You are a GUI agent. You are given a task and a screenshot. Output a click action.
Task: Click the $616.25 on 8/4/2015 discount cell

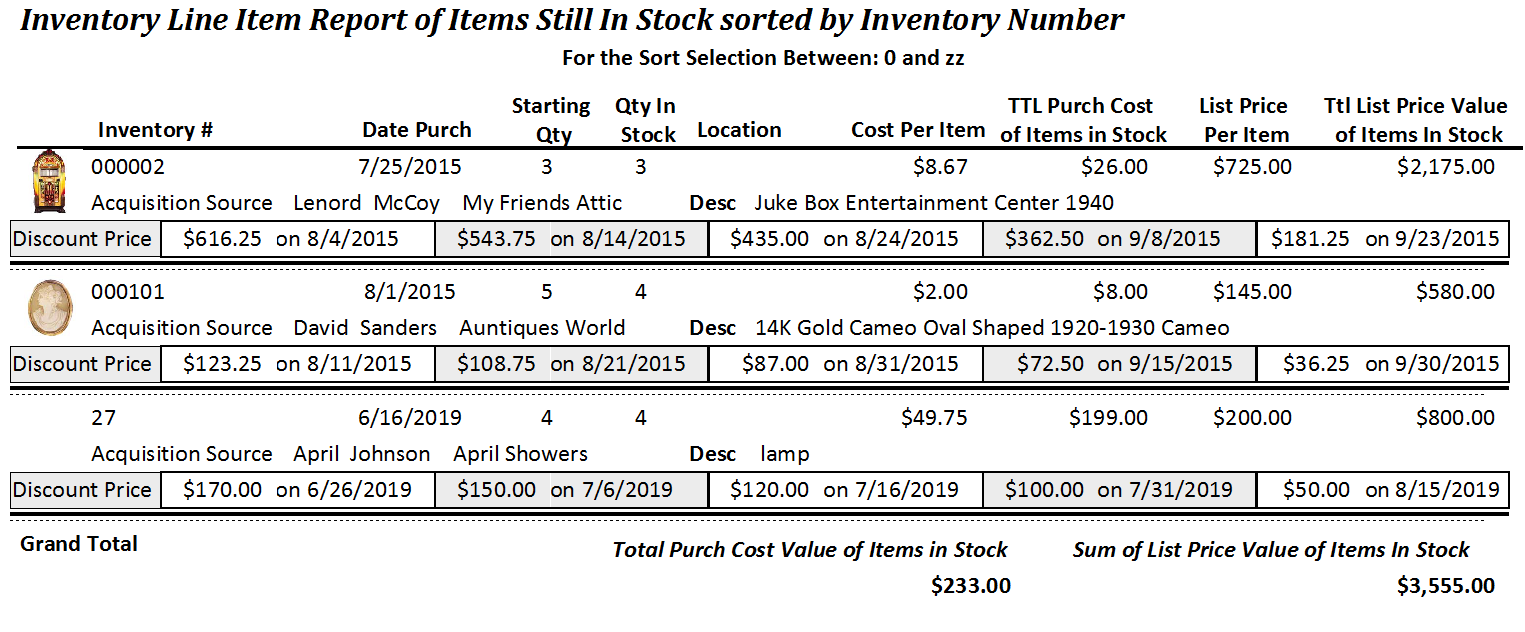click(297, 239)
